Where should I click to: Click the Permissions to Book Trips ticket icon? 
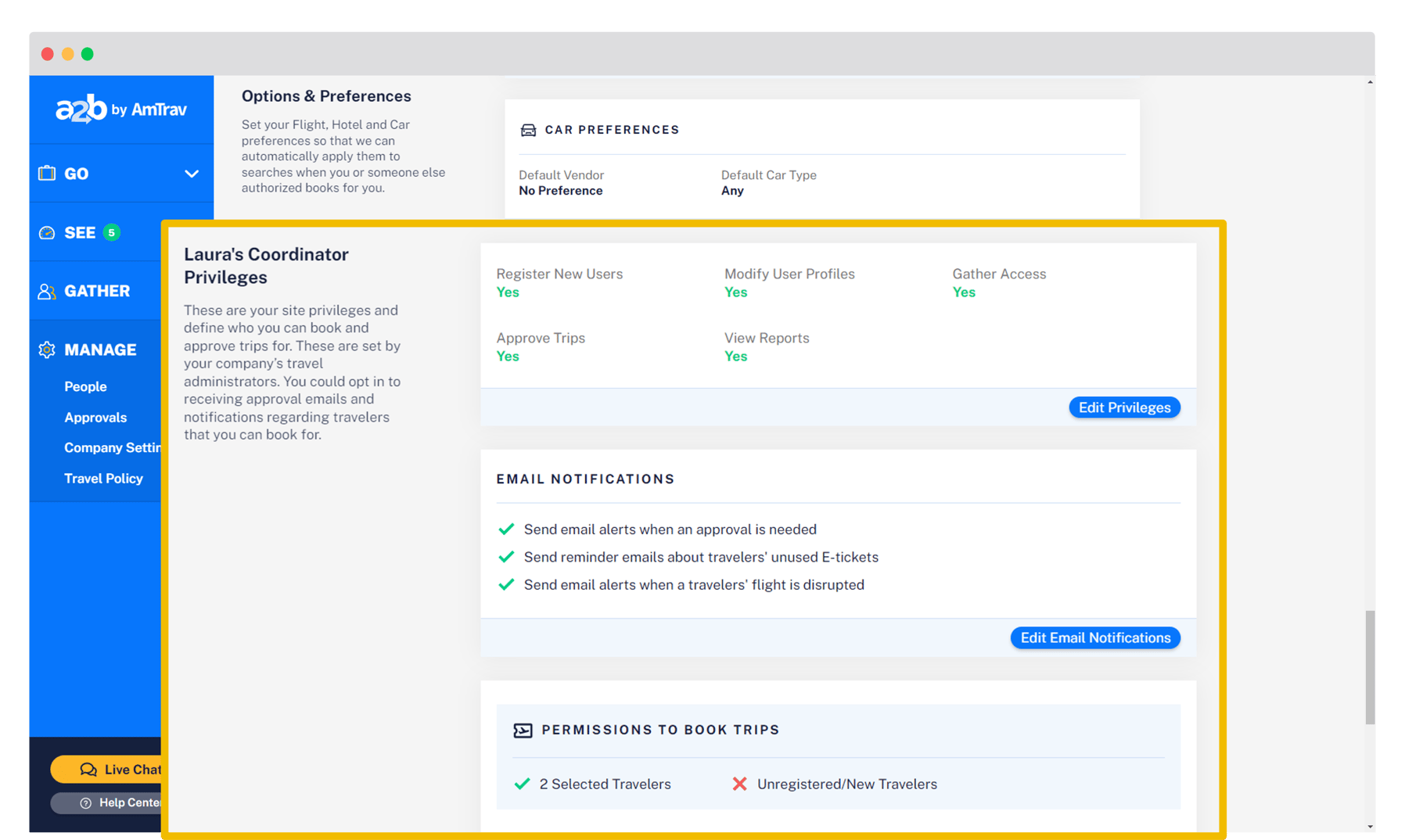(x=523, y=731)
